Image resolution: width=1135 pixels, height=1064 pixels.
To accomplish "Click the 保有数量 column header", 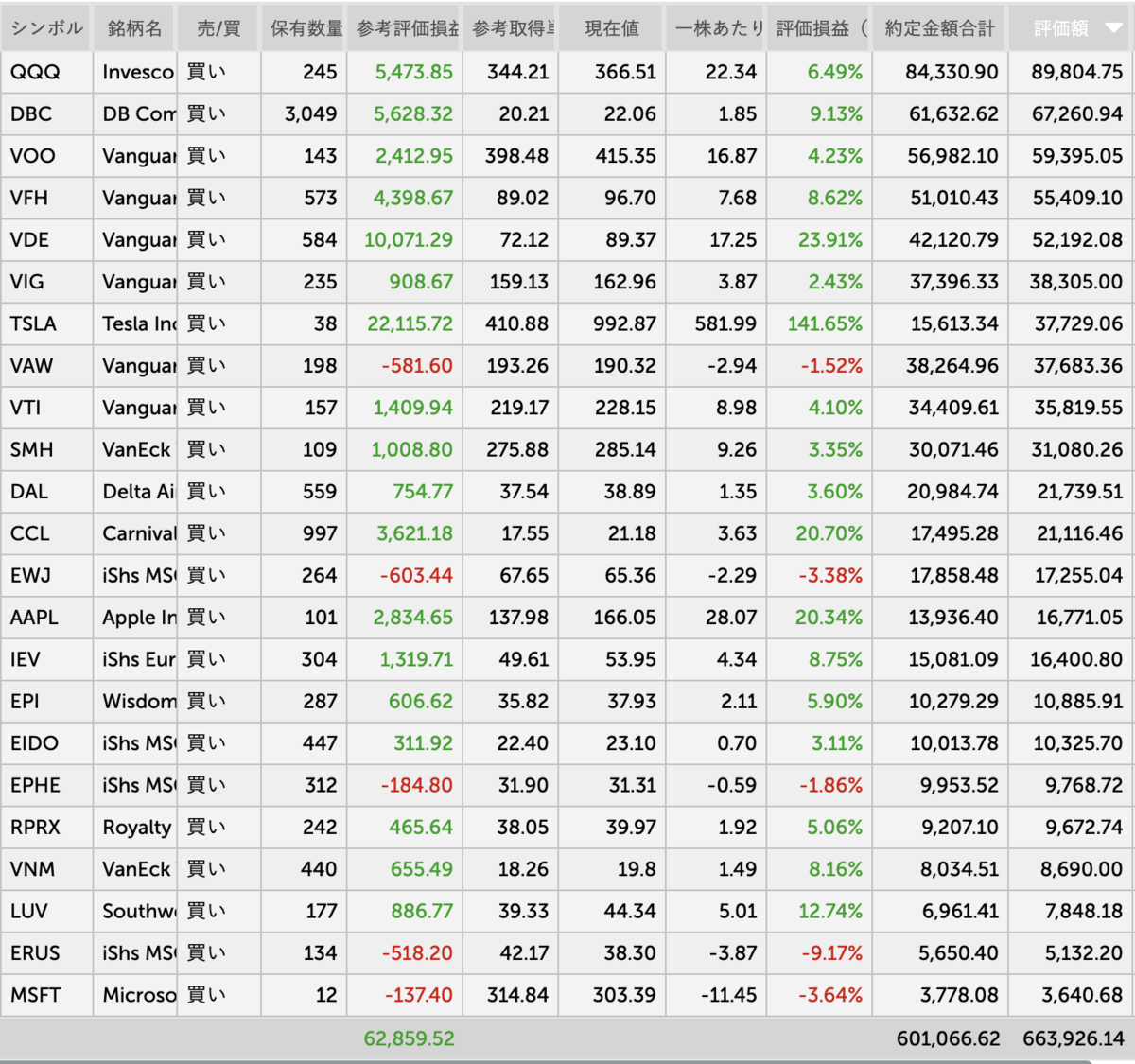I will (304, 28).
